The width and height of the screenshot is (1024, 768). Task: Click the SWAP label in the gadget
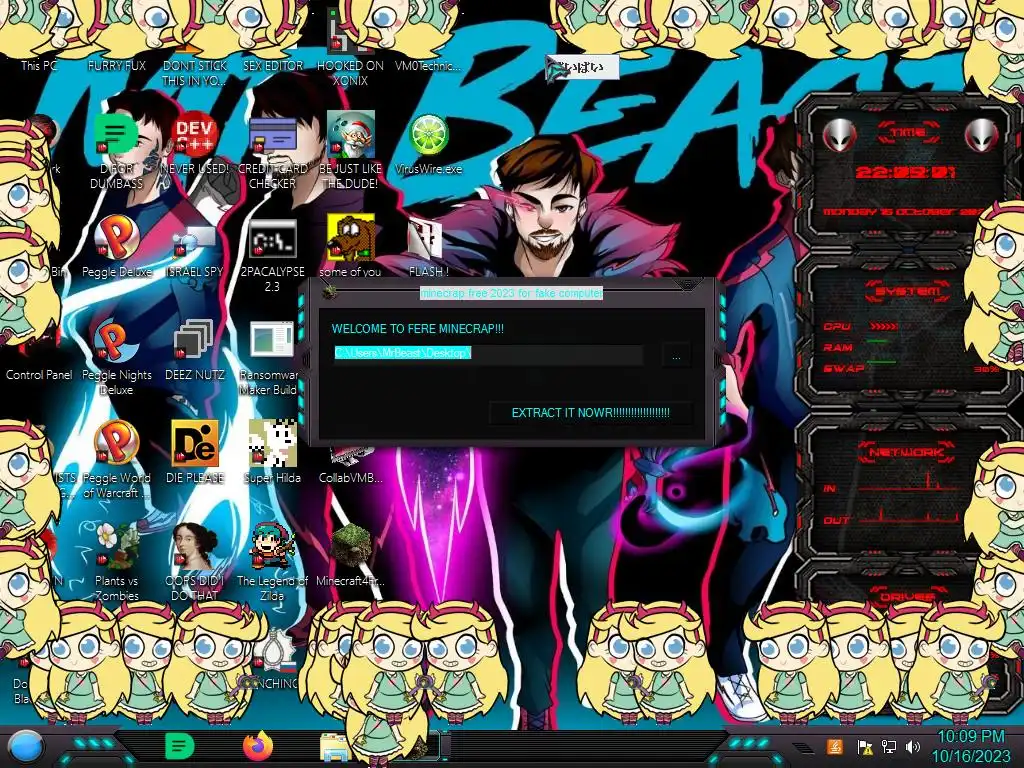click(844, 368)
